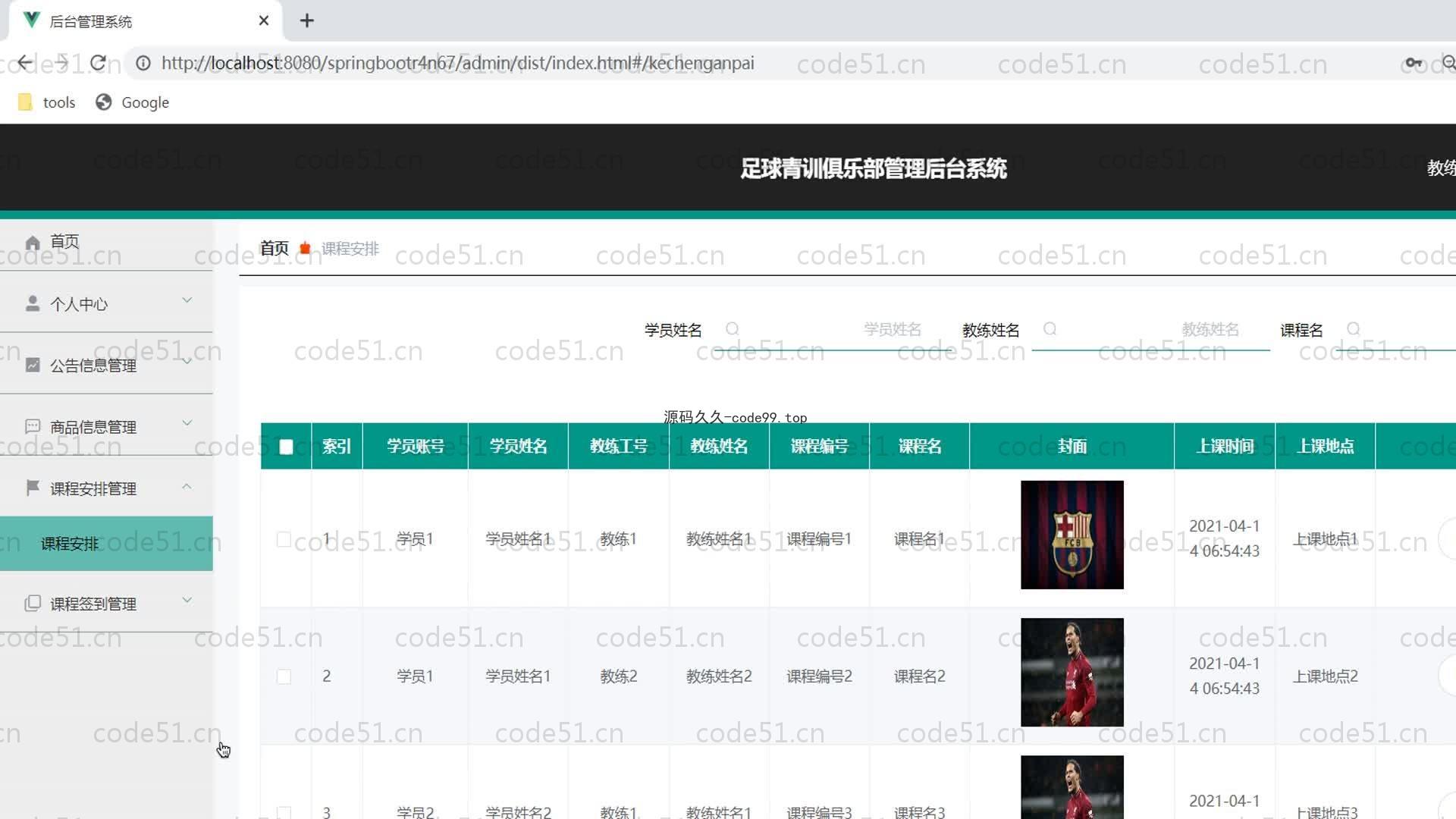
Task: Click the search icon next to 学员姓名
Action: (x=732, y=329)
